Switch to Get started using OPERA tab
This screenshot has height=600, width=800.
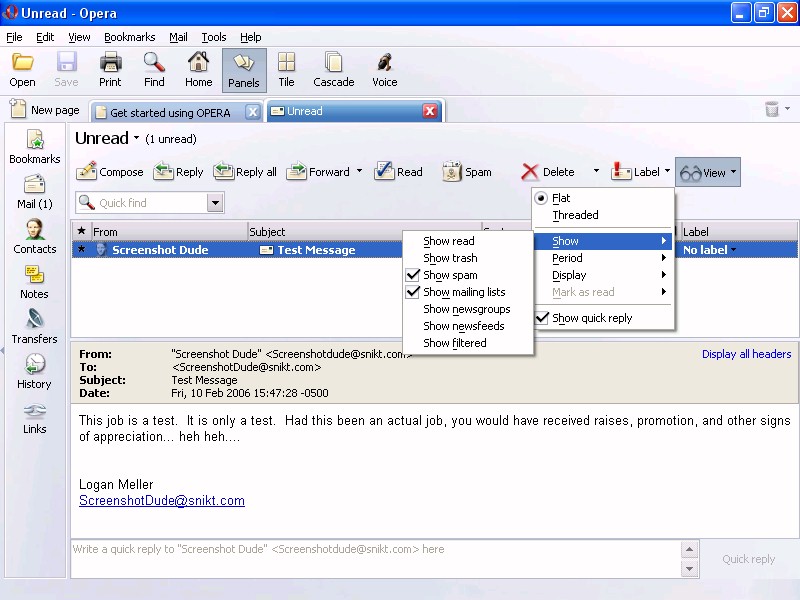tap(170, 112)
